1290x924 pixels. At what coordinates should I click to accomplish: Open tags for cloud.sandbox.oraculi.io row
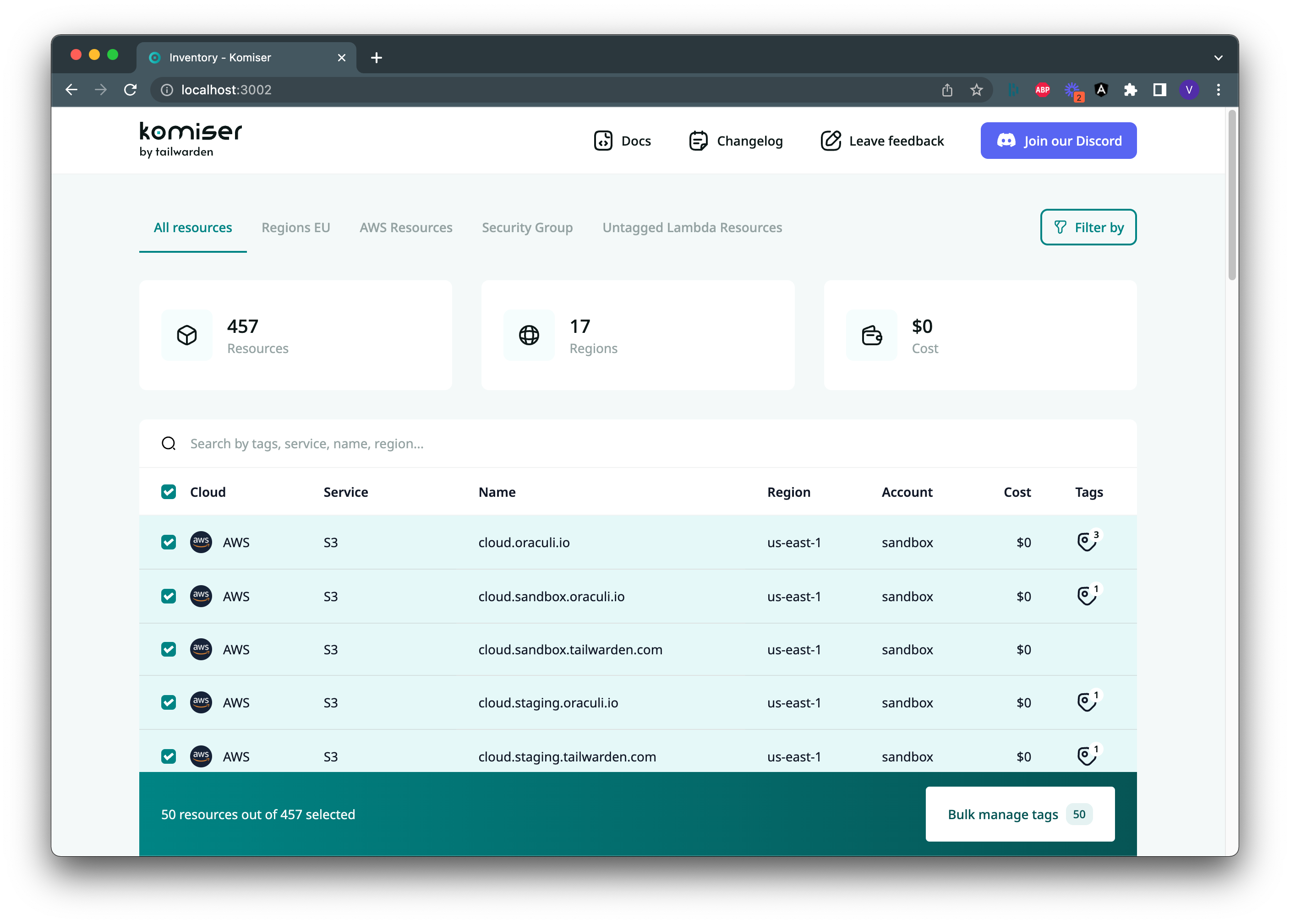pyautogui.click(x=1088, y=595)
